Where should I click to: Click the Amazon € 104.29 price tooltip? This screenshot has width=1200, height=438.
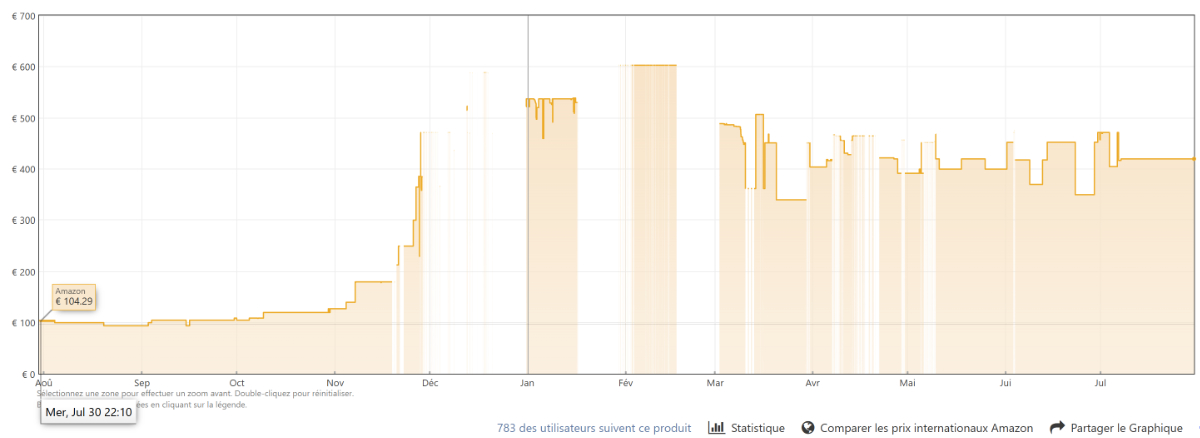click(x=74, y=296)
